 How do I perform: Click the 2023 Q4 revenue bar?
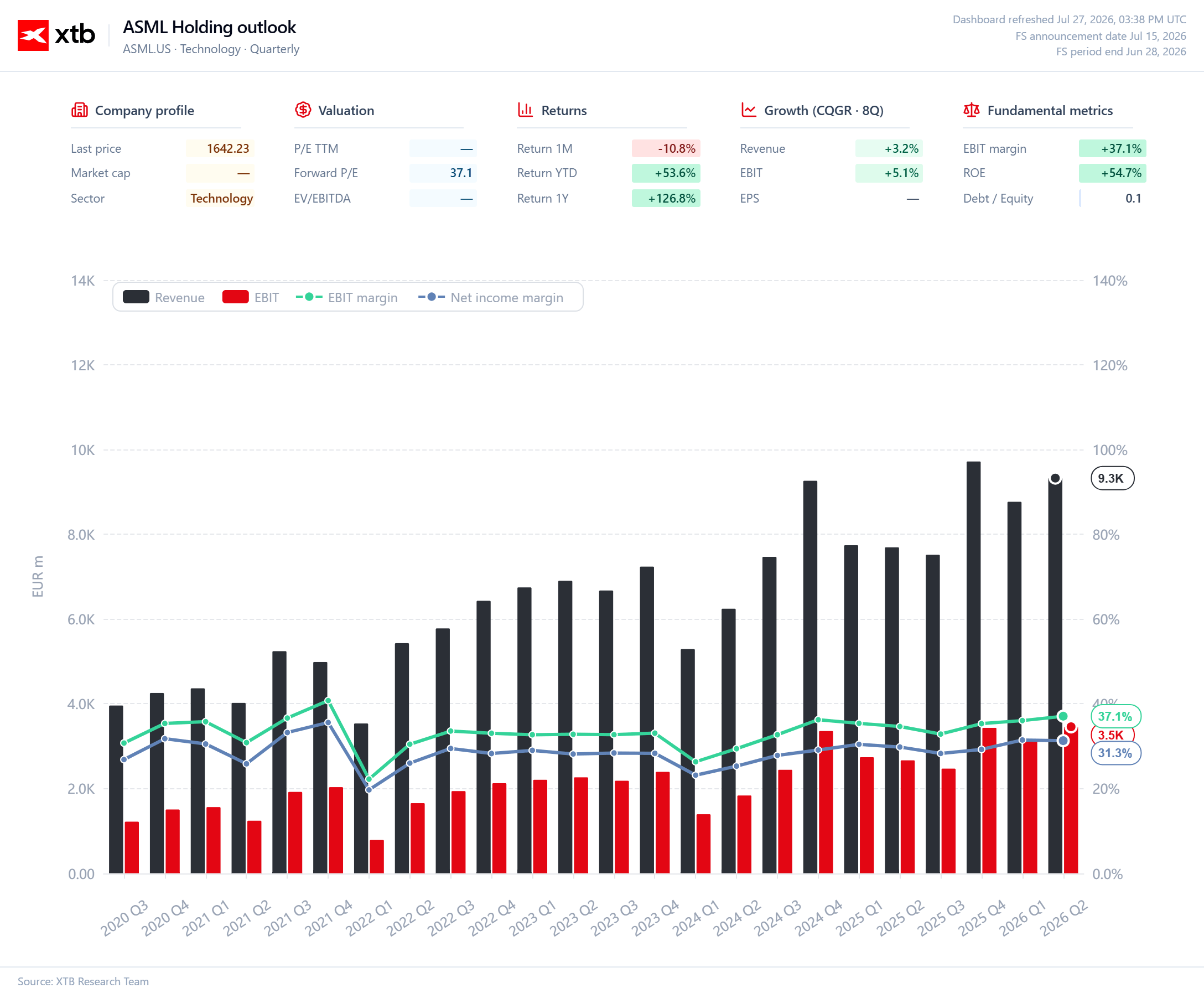coord(647,720)
